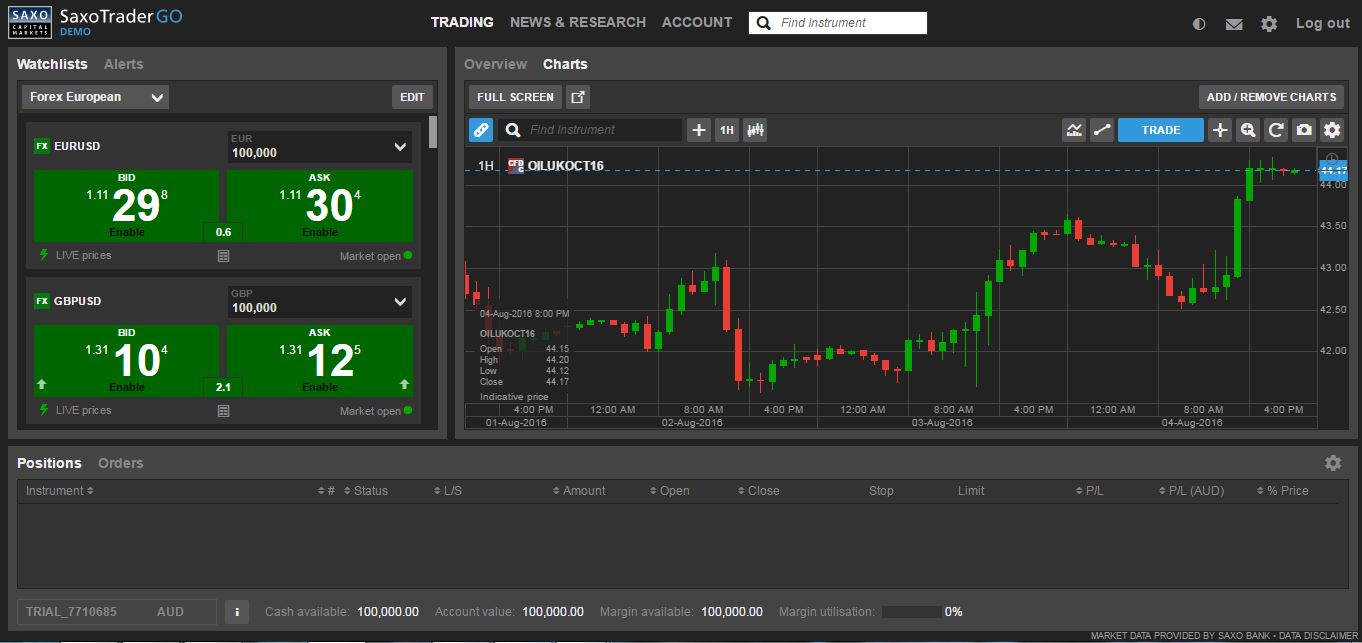The image size is (1362, 643).
Task: Click the 44.17 price marker on chart axis
Action: (x=1334, y=170)
